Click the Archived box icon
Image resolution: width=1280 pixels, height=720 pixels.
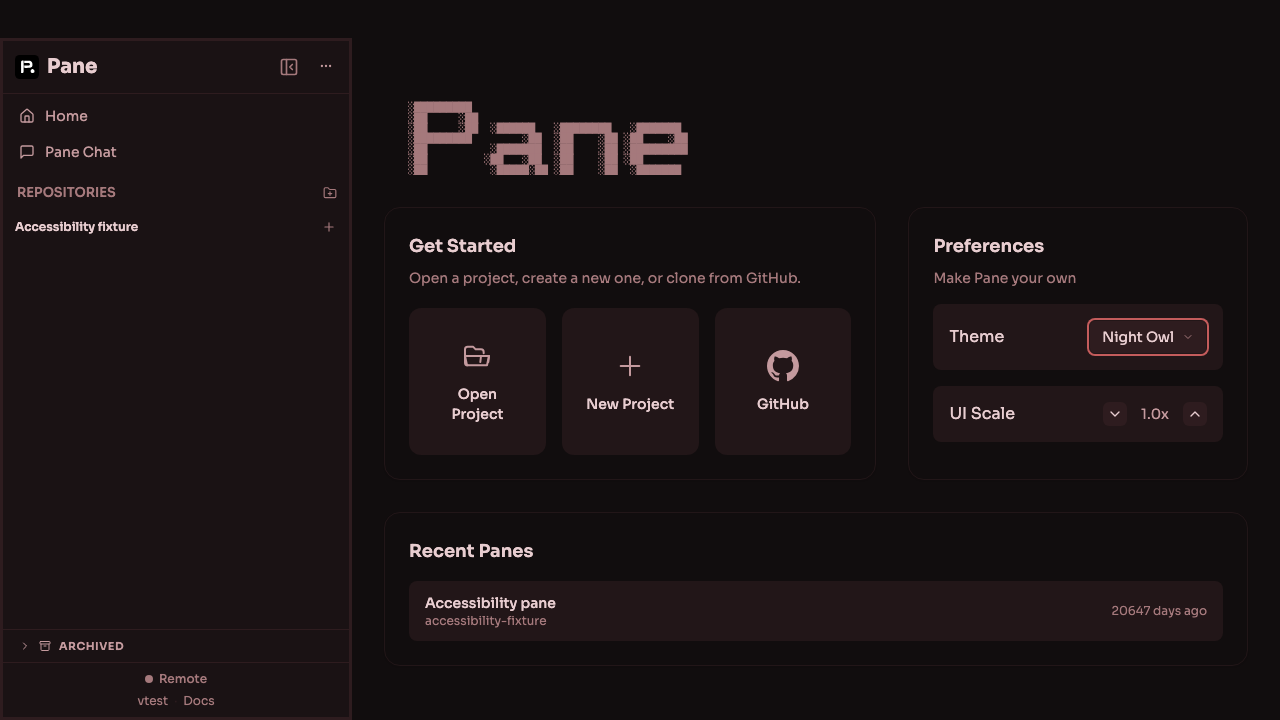pos(45,646)
